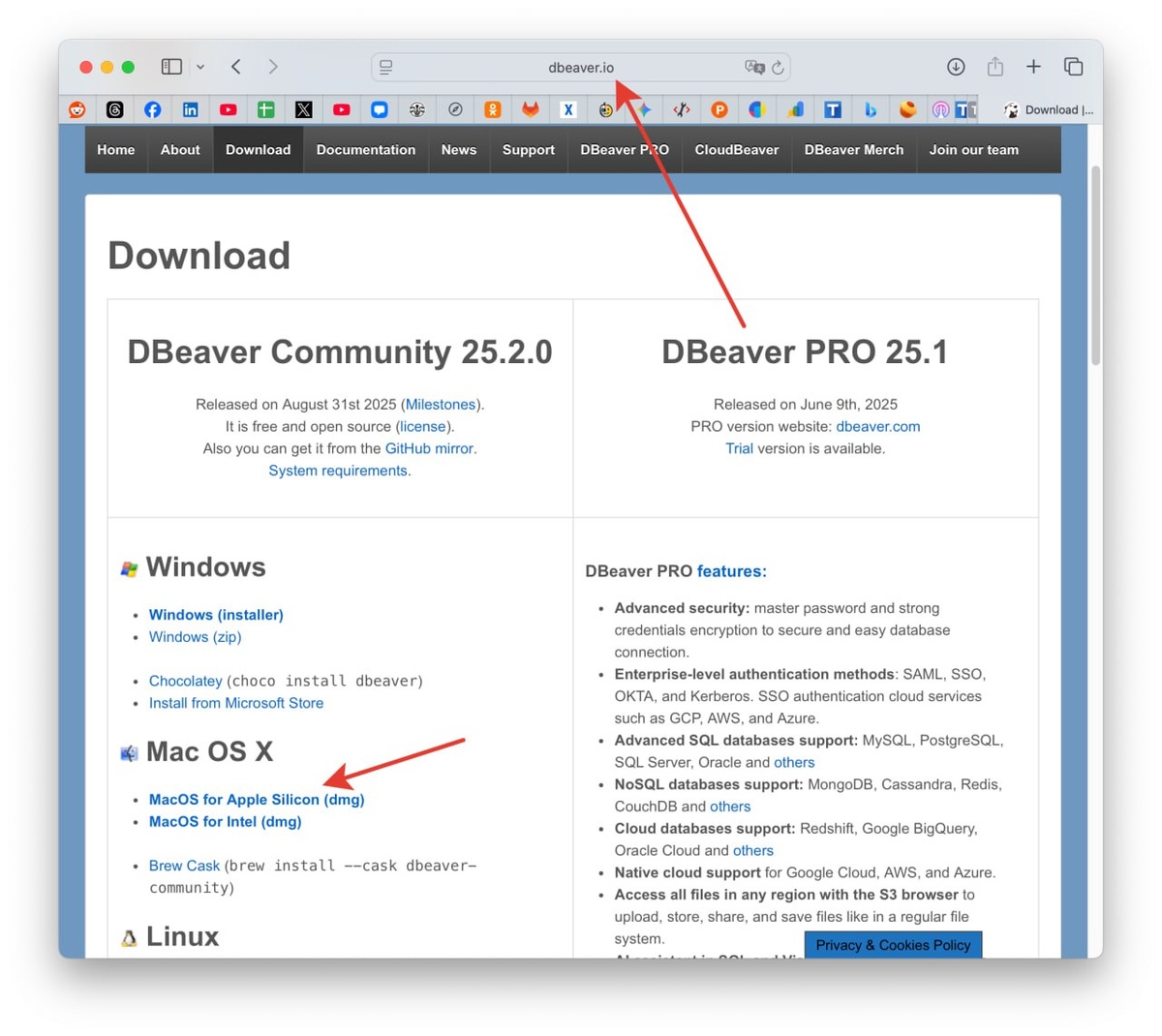The width and height of the screenshot is (1162, 1036).
Task: Open the Support menu item
Action: tap(529, 150)
